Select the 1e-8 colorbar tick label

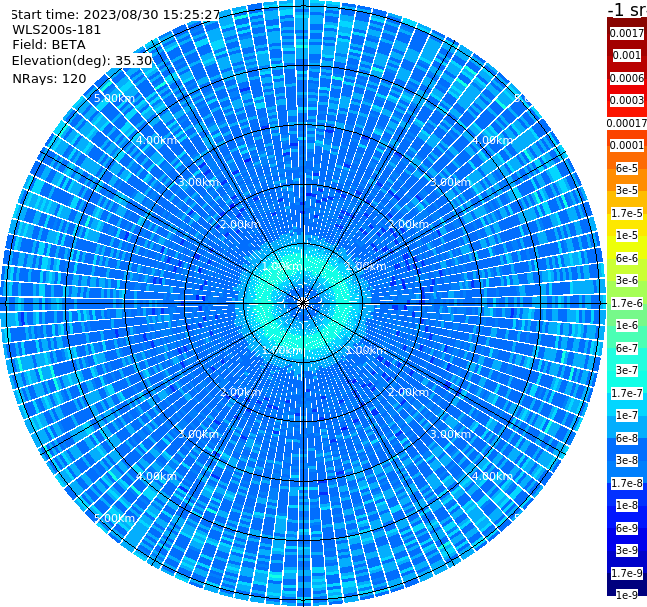click(627, 505)
